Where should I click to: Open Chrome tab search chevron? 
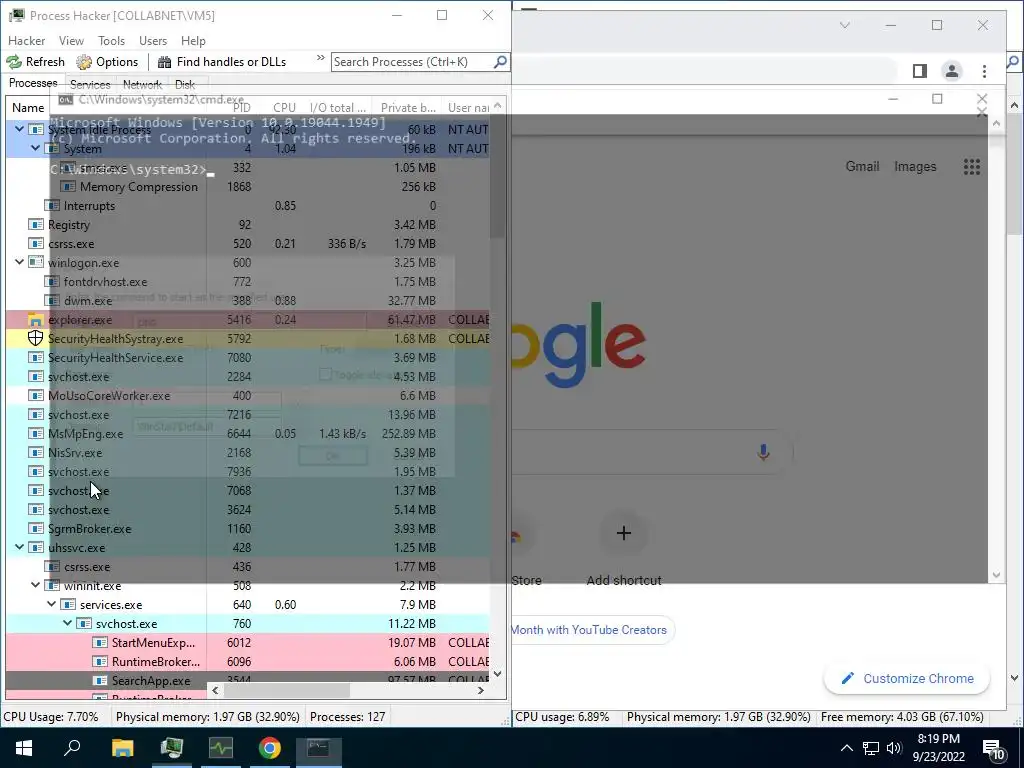click(x=844, y=25)
